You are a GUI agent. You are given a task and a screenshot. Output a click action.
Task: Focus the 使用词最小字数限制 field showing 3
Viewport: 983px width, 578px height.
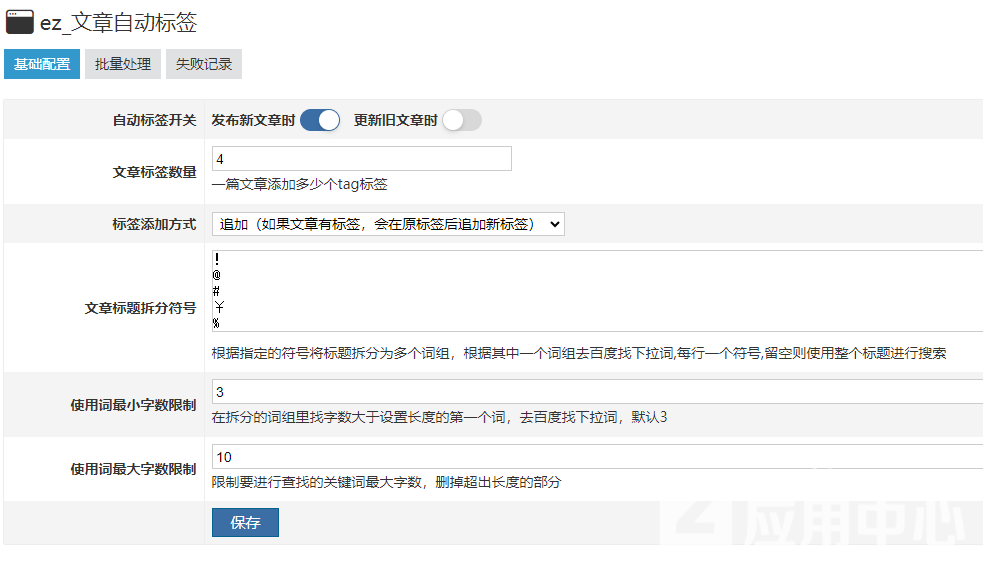pos(597,392)
